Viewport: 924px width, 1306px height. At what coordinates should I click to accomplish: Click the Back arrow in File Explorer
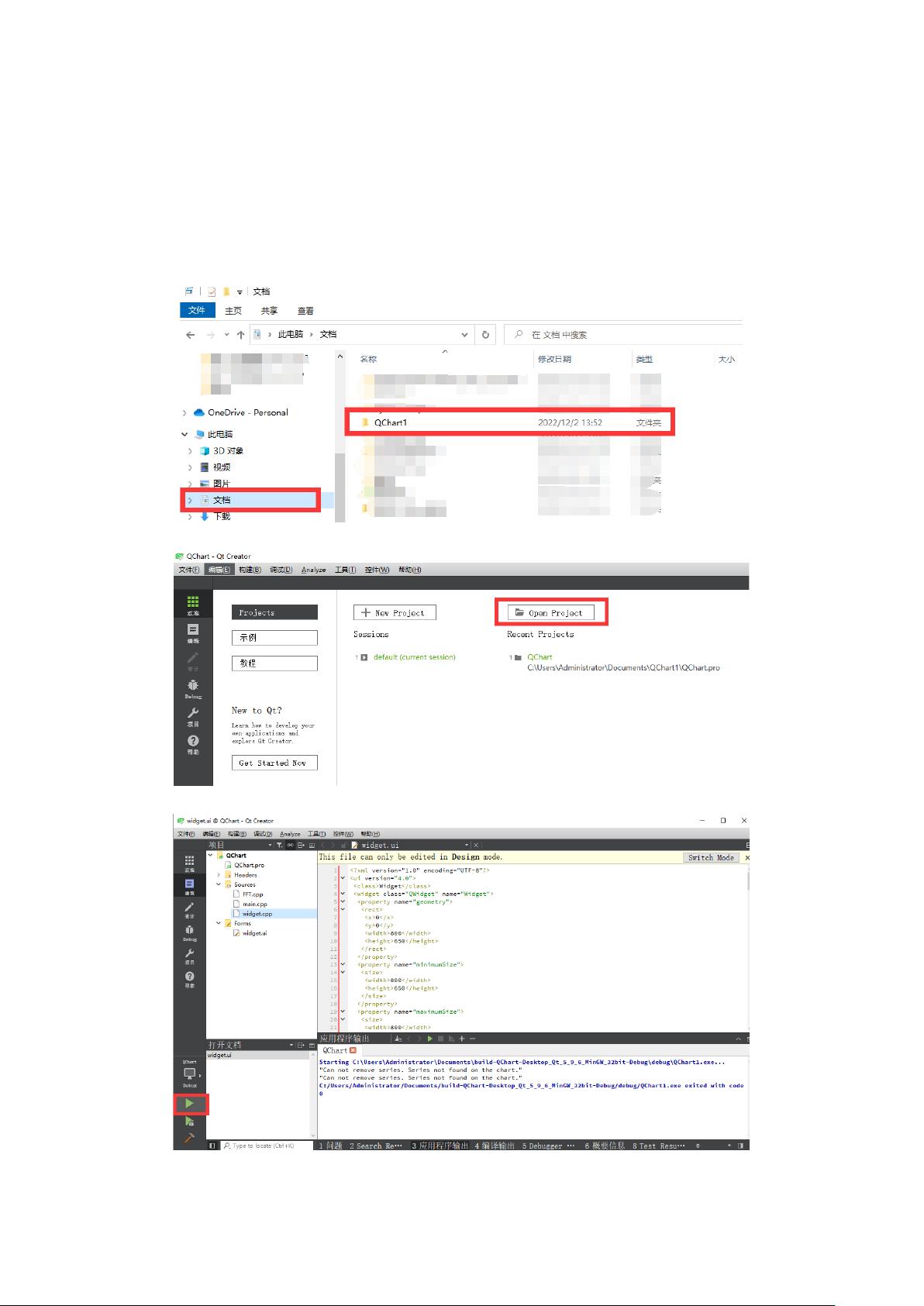(x=191, y=335)
